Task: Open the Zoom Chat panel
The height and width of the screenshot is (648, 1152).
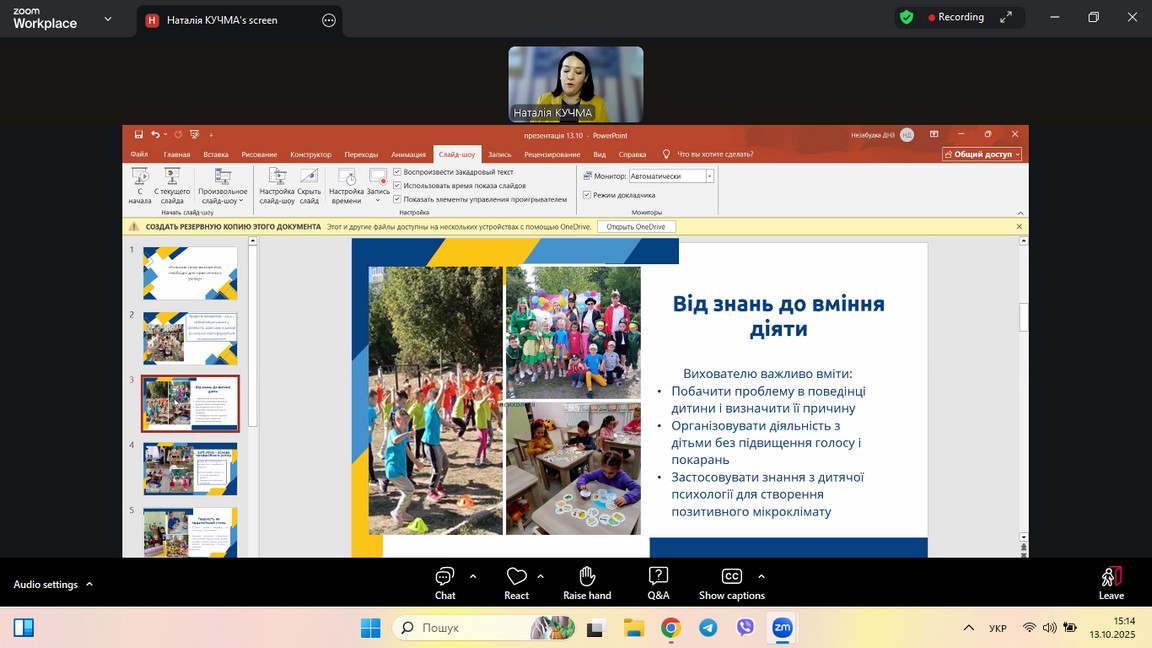Action: 445,577
